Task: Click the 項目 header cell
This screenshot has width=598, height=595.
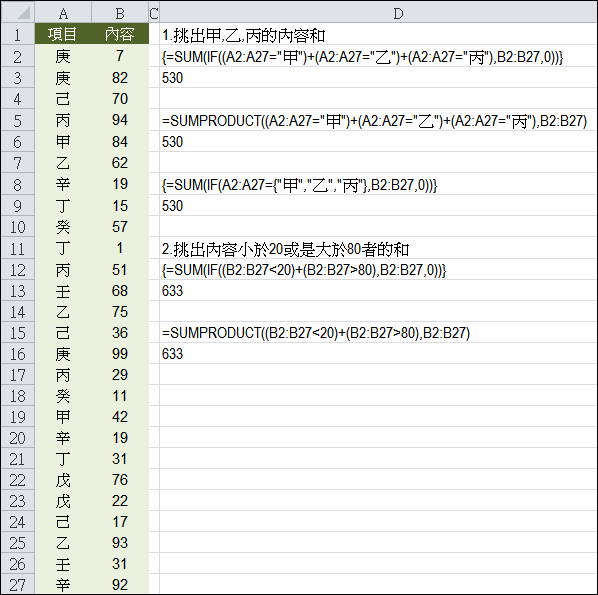Action: 63,34
